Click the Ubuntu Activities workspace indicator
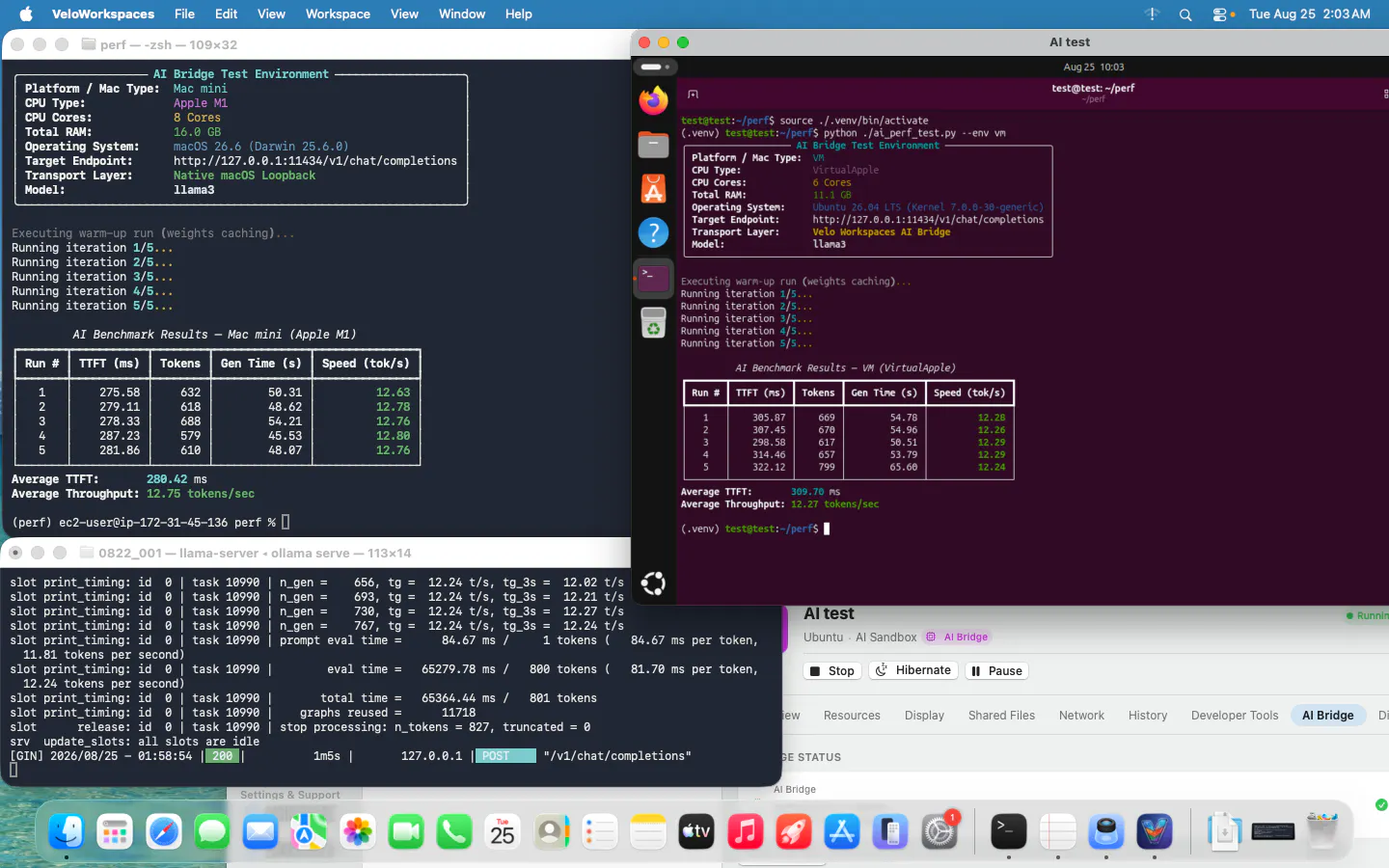Screen dimensions: 1389x868 point(655,68)
